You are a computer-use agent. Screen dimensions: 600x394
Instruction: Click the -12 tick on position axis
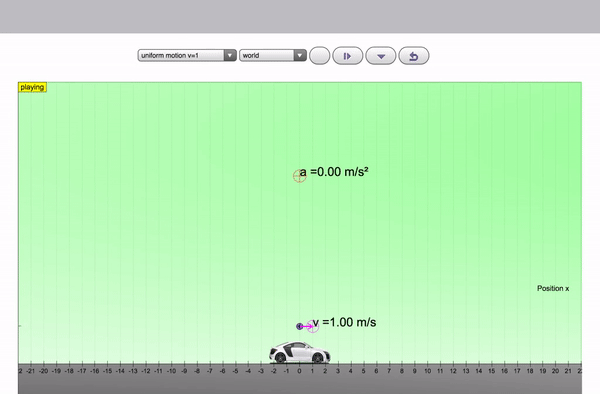[145, 371]
